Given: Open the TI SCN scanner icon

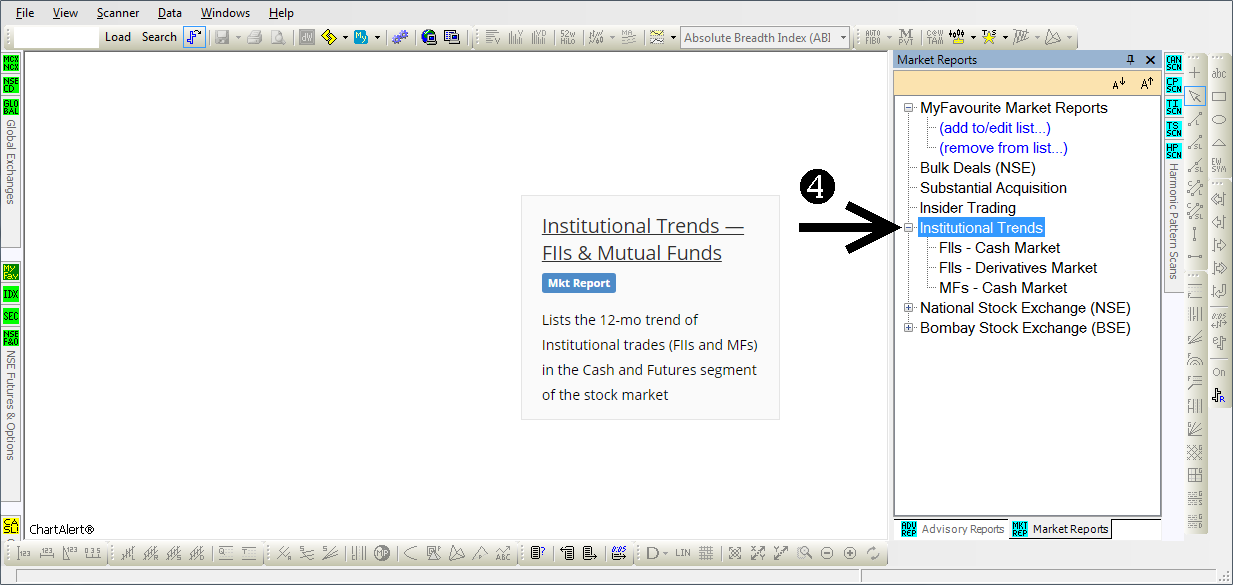Looking at the screenshot, I should tap(1174, 107).
